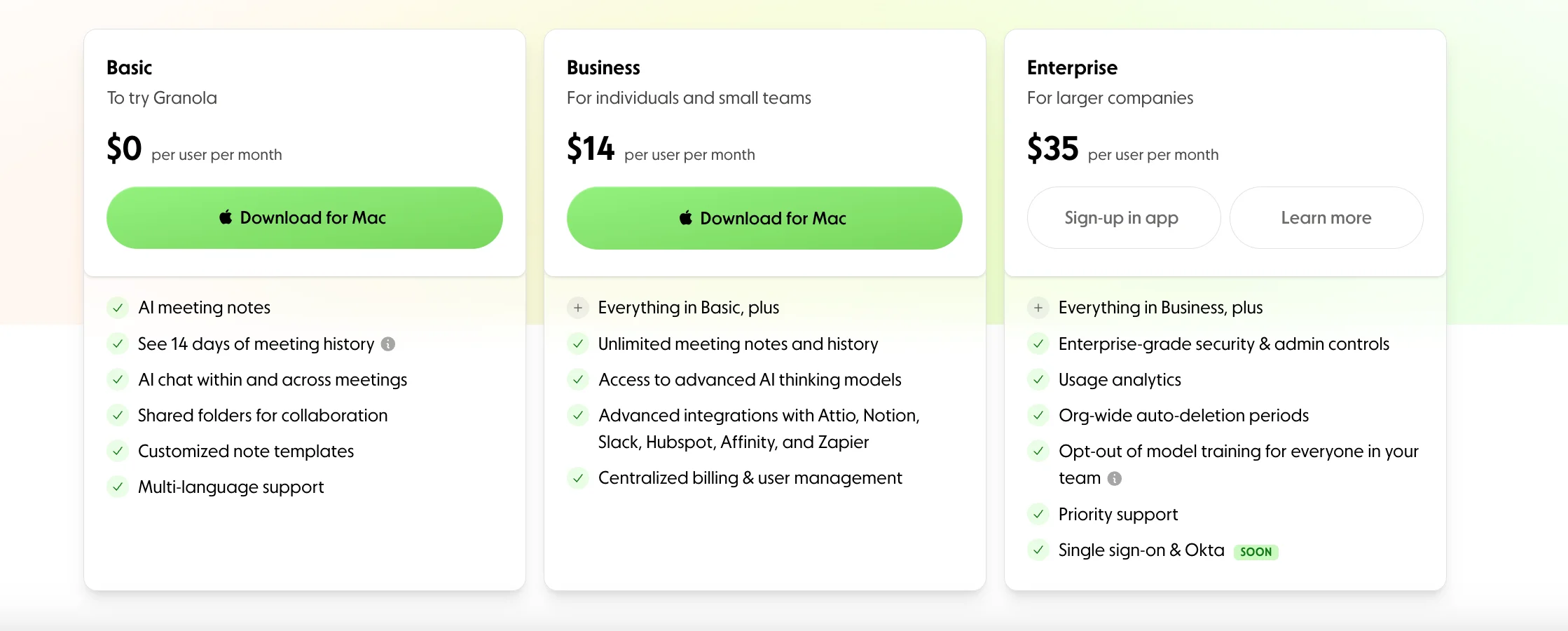Click the $0 price
1568x631 pixels.
point(124,148)
